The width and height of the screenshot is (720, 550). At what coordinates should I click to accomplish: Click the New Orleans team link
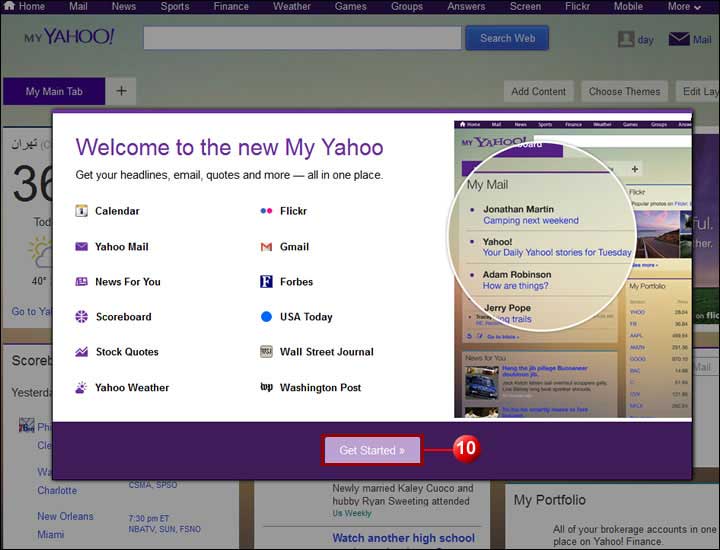pyautogui.click(x=65, y=516)
